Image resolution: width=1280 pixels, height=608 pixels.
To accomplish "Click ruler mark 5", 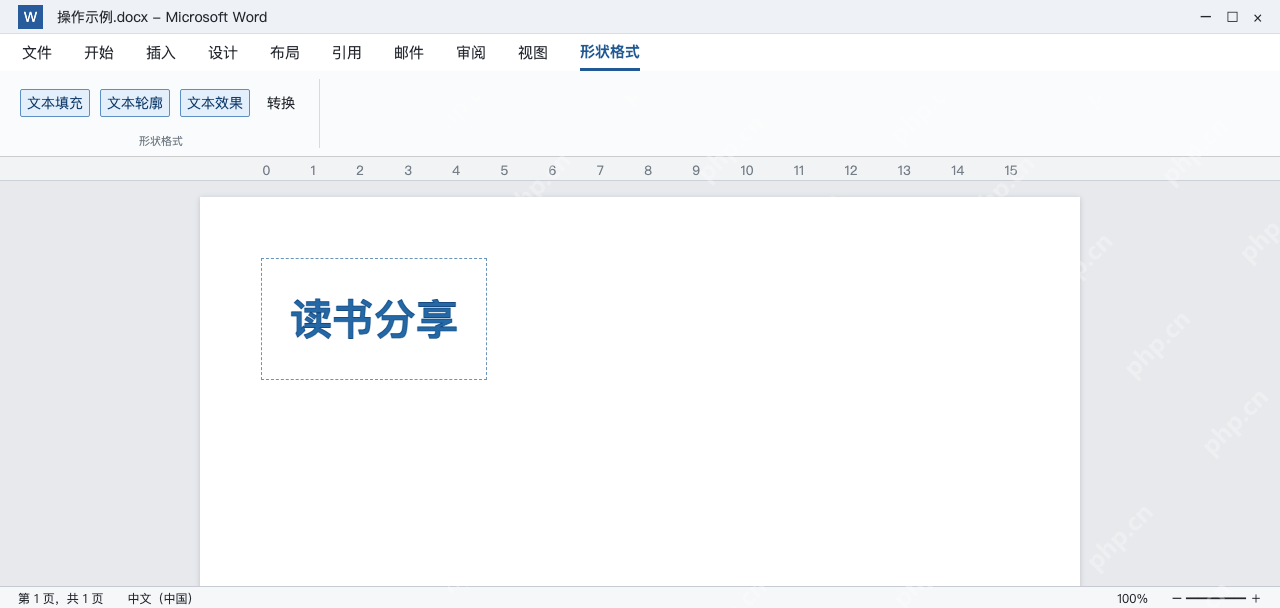I will [504, 170].
